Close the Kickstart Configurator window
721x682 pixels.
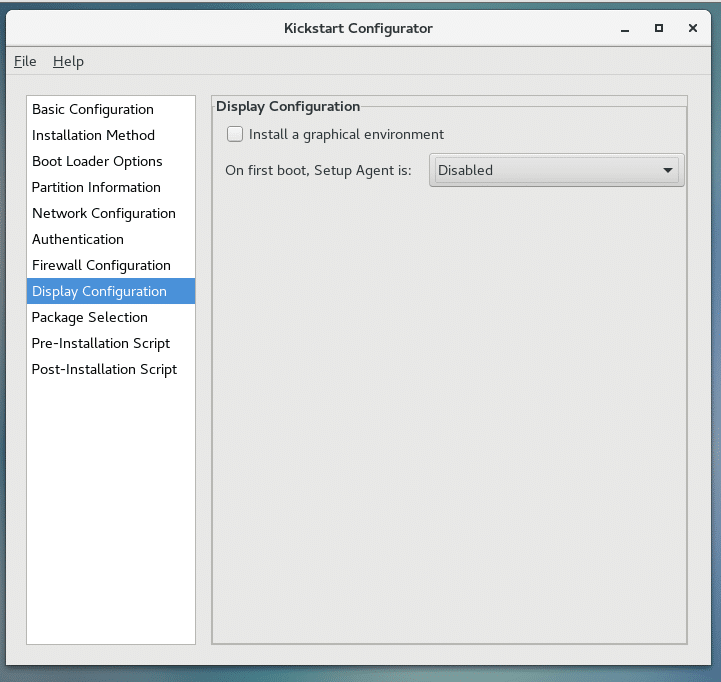coord(693,28)
